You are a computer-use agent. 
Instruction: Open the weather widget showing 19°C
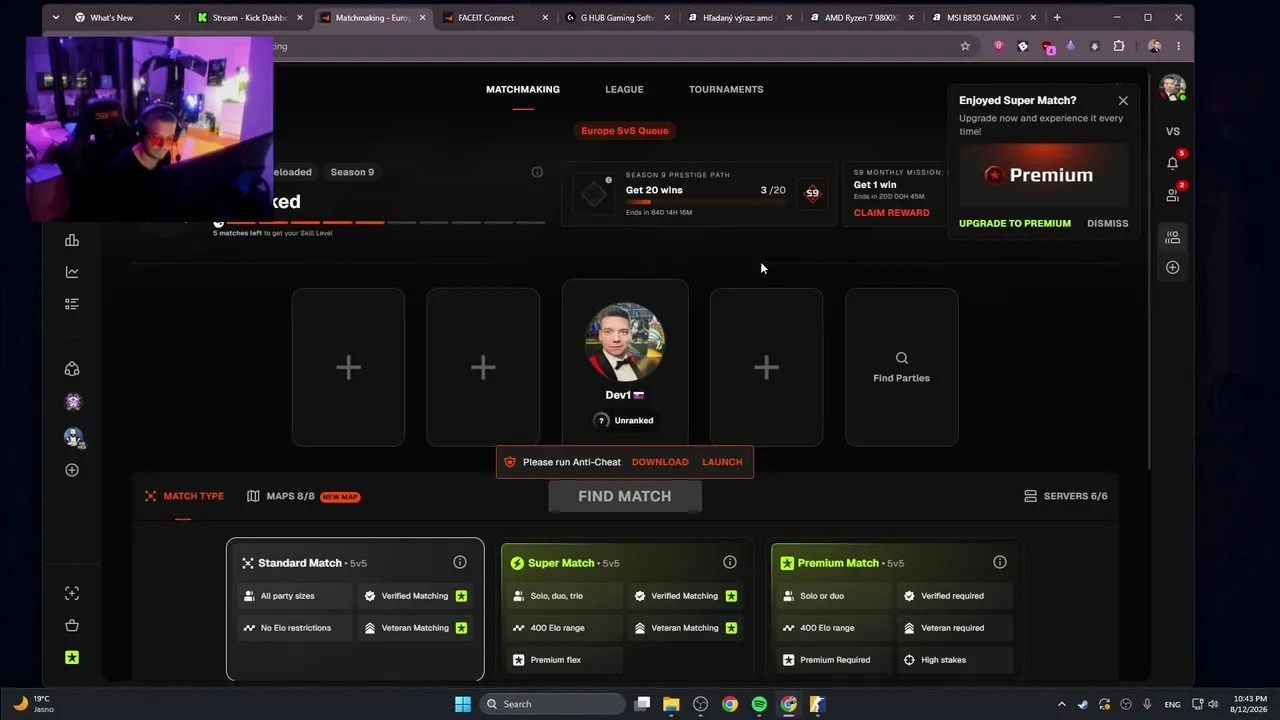click(32, 704)
